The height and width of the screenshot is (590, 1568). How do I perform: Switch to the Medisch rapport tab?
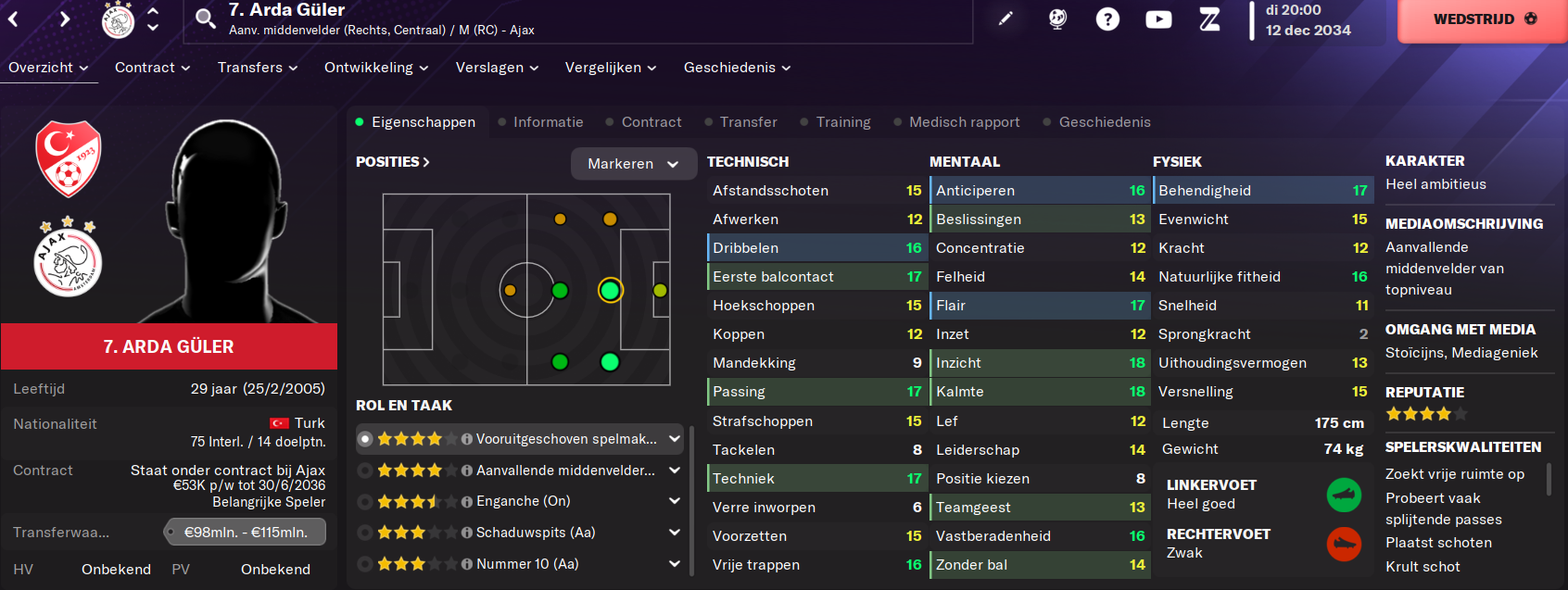click(964, 122)
